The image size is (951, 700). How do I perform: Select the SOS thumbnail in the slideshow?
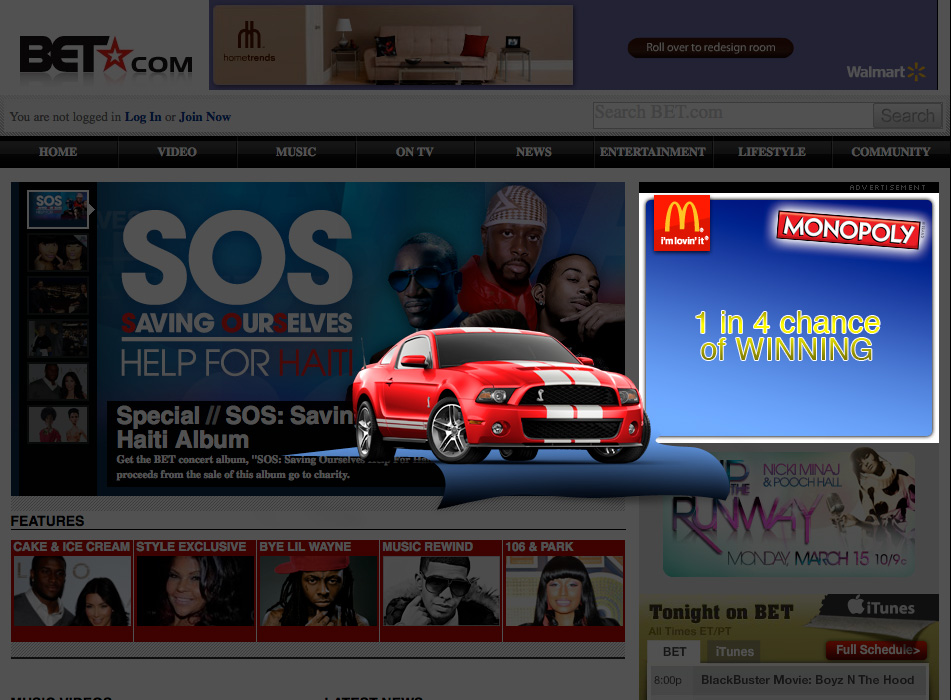(58, 209)
